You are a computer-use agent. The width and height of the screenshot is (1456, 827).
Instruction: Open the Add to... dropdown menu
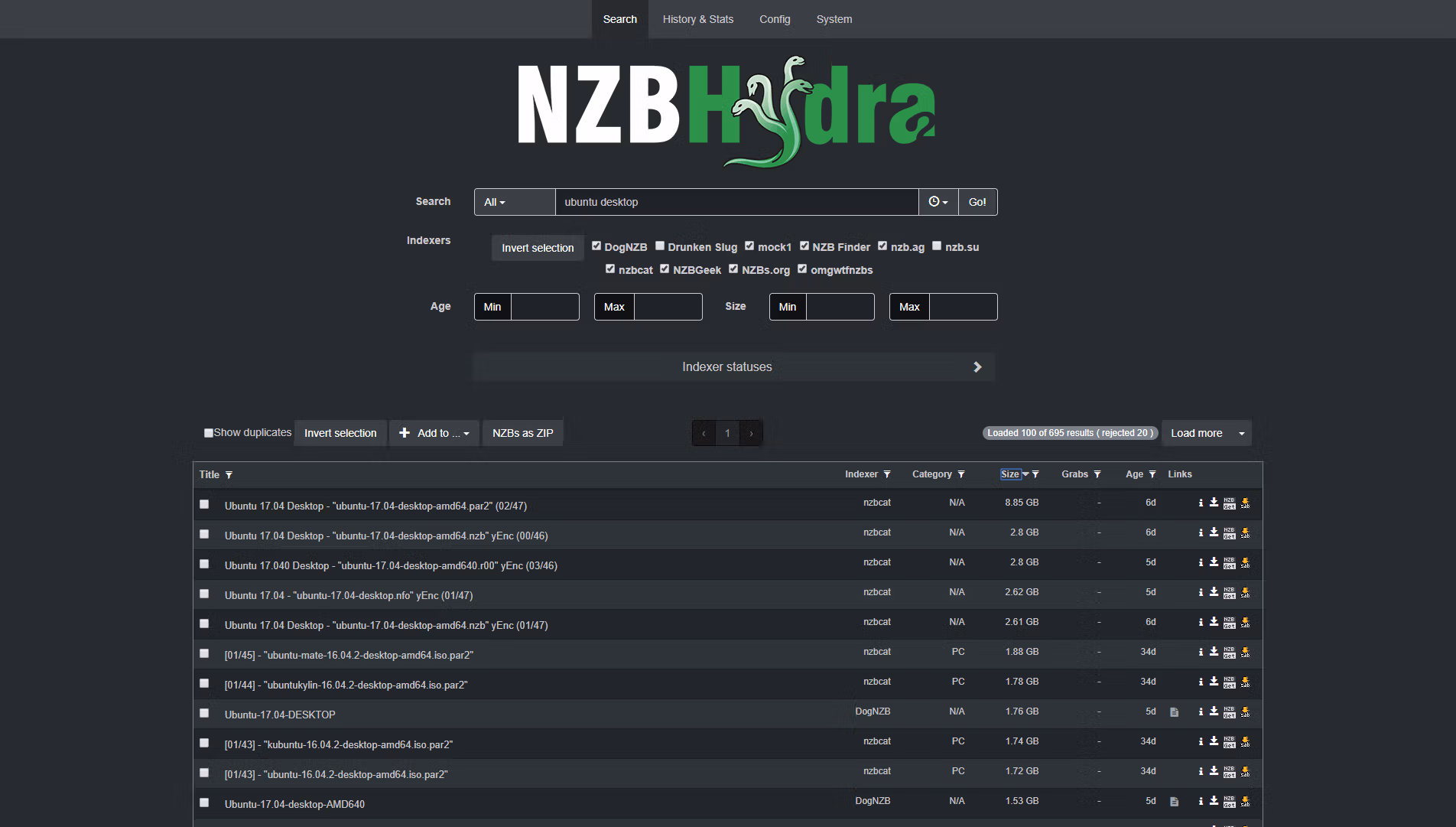point(434,433)
